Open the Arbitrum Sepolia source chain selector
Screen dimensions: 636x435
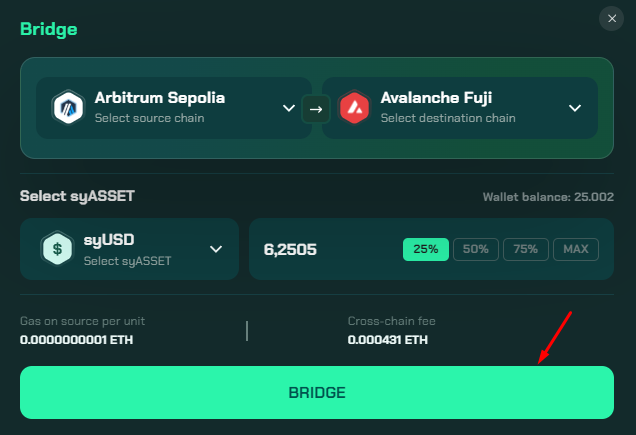pos(174,108)
